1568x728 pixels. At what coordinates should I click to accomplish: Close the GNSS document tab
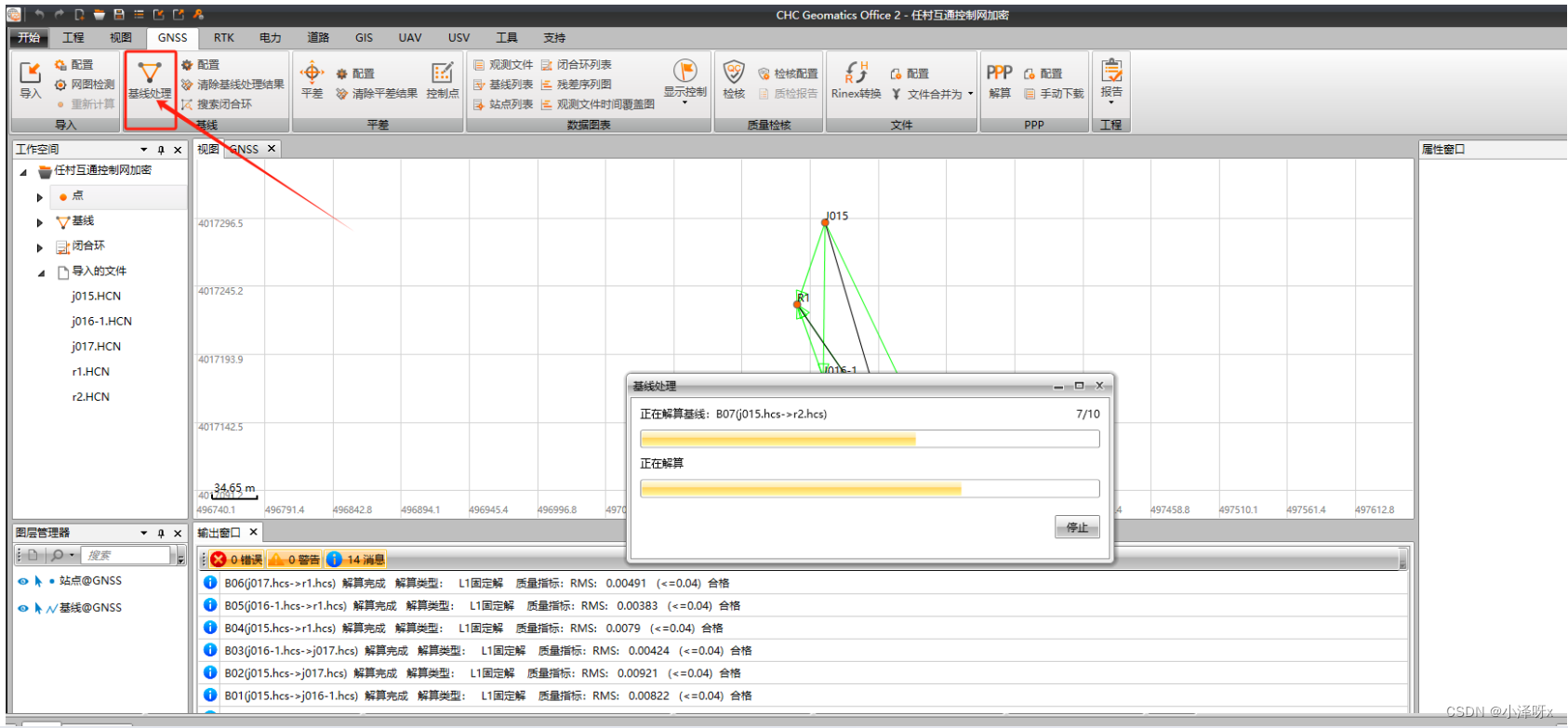click(272, 149)
